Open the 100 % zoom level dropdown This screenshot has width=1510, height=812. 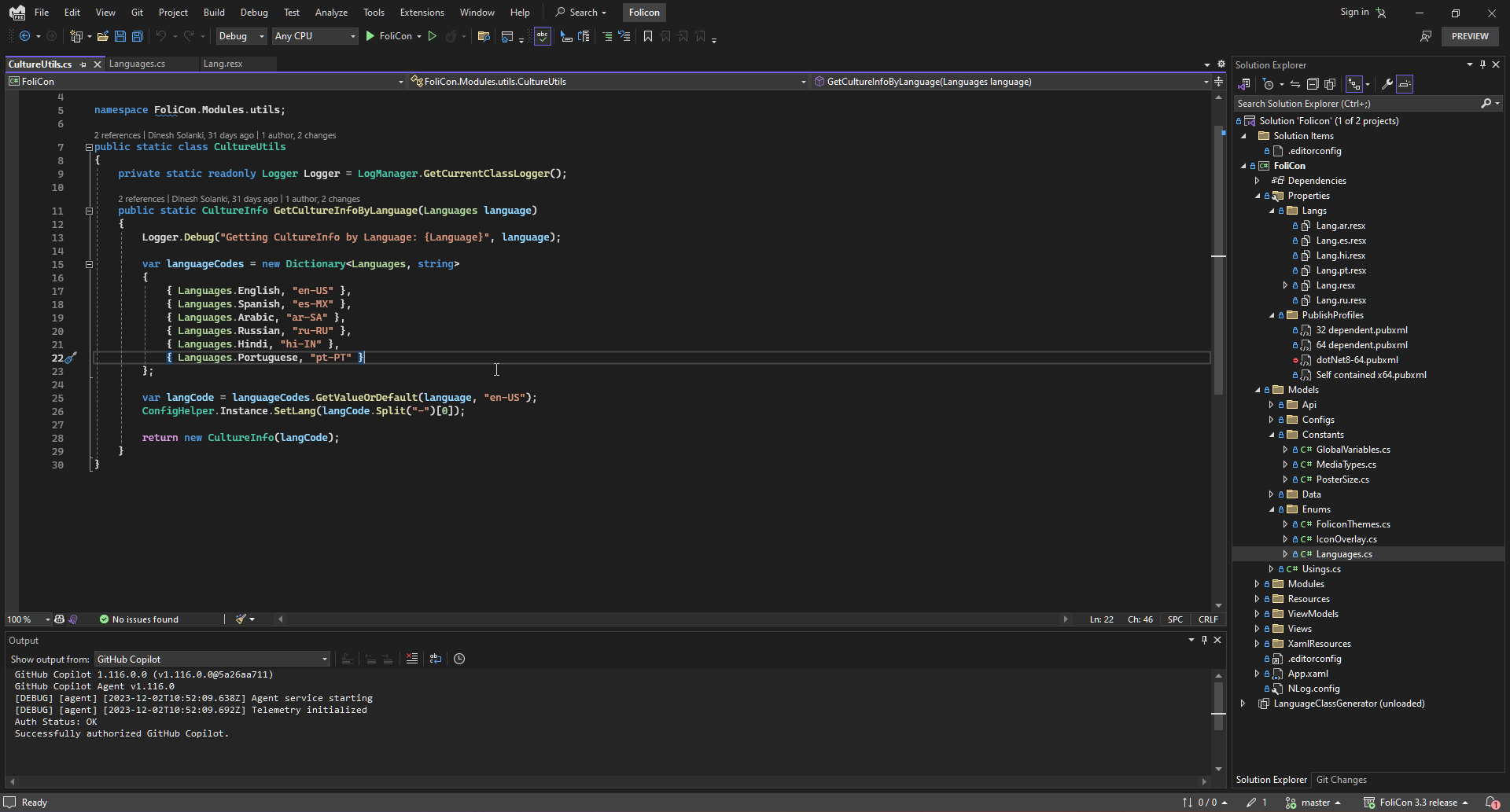[28, 619]
